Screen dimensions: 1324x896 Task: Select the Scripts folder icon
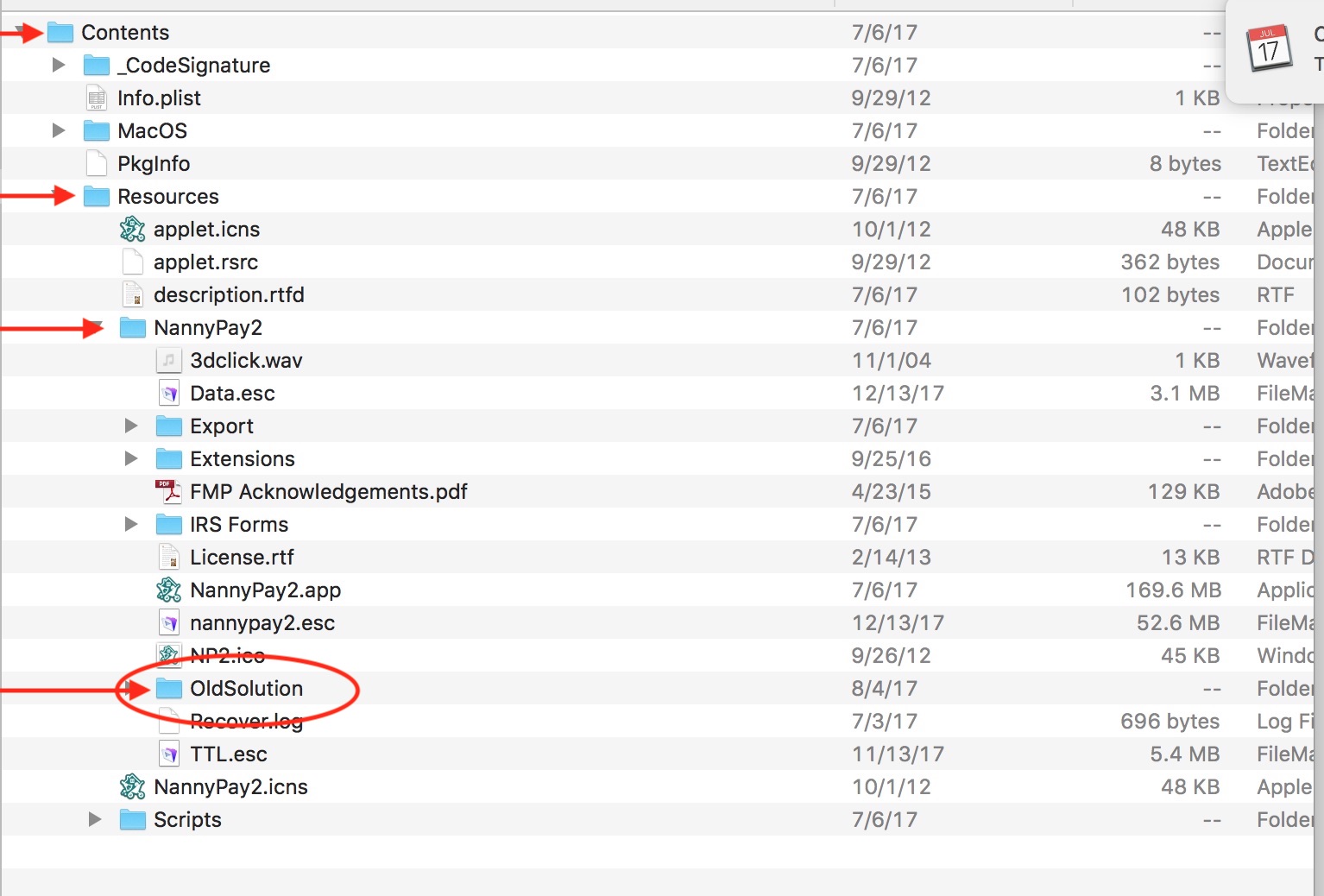click(x=133, y=820)
